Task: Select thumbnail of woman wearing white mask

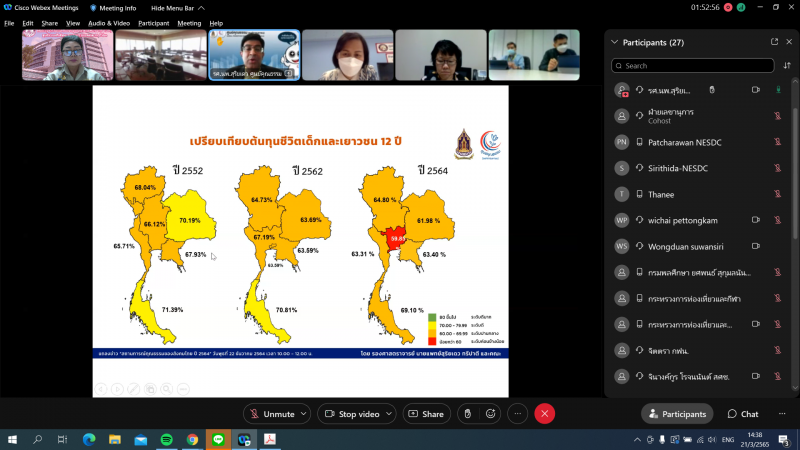Action: (x=347, y=55)
